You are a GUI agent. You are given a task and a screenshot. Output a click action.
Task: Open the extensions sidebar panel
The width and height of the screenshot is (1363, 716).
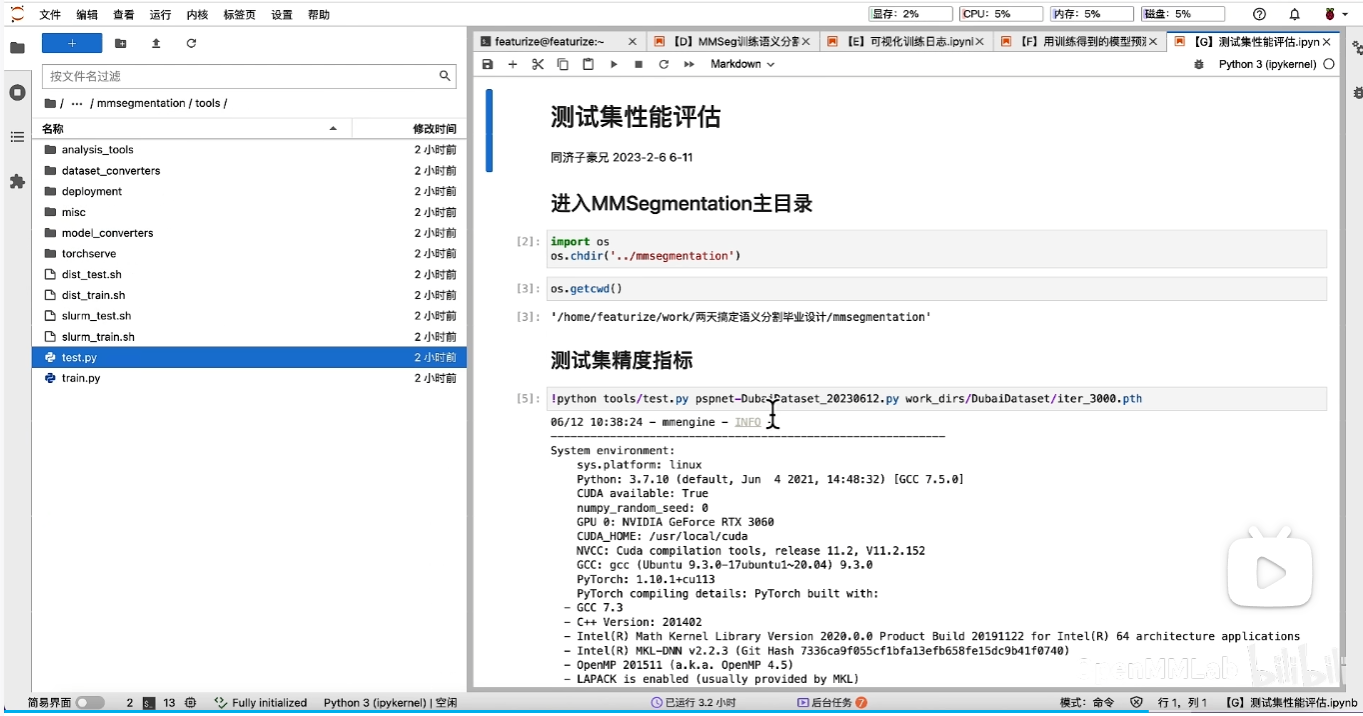16,182
